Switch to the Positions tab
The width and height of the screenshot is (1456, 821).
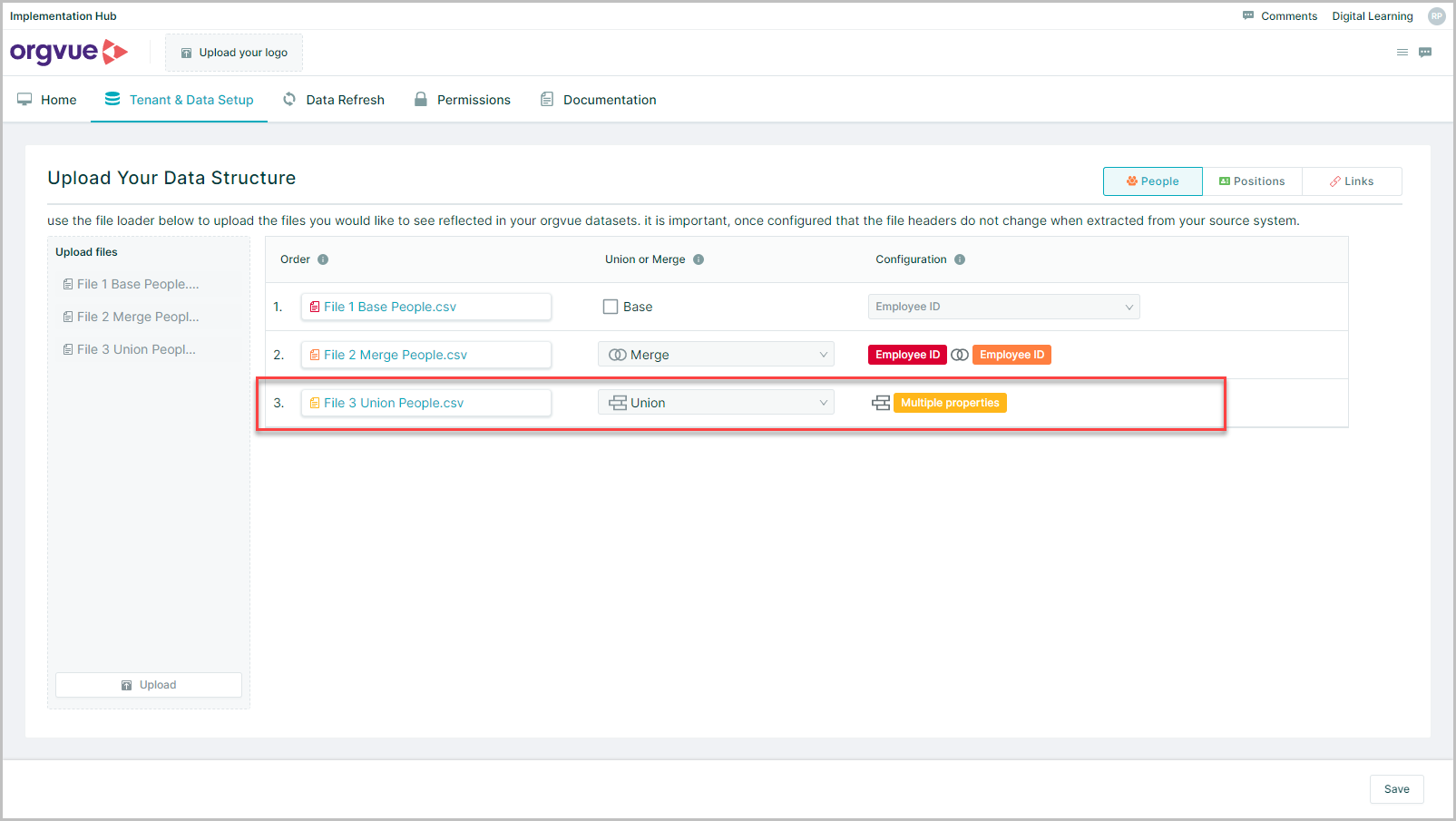1253,181
